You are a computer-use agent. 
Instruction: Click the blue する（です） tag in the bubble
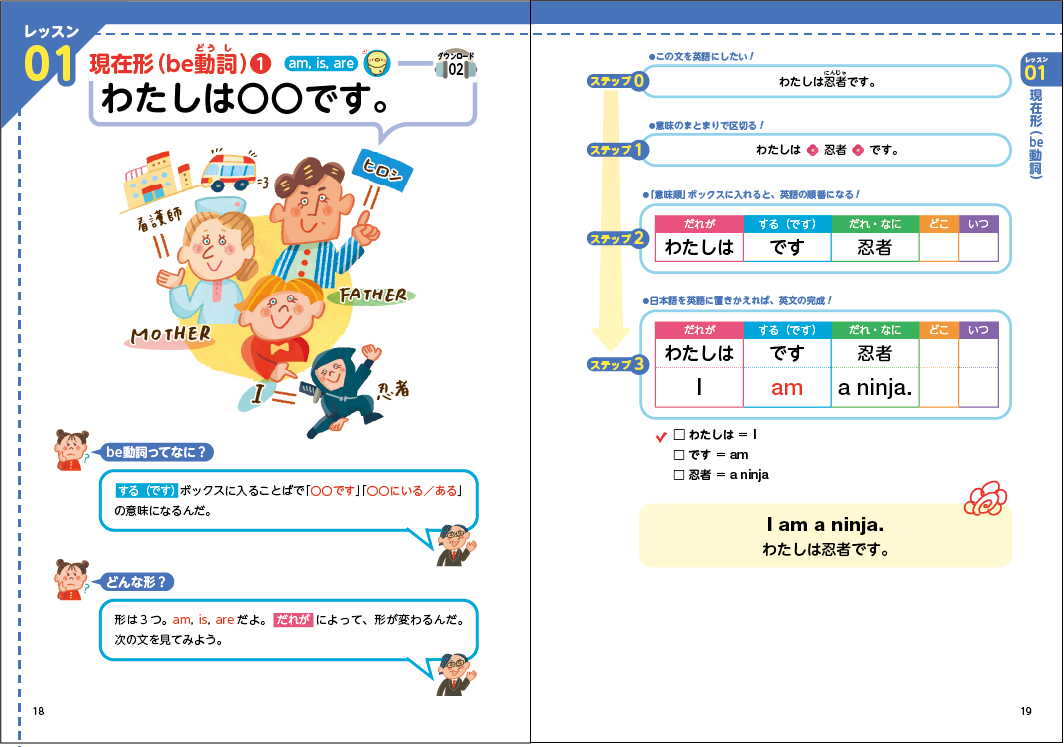147,490
